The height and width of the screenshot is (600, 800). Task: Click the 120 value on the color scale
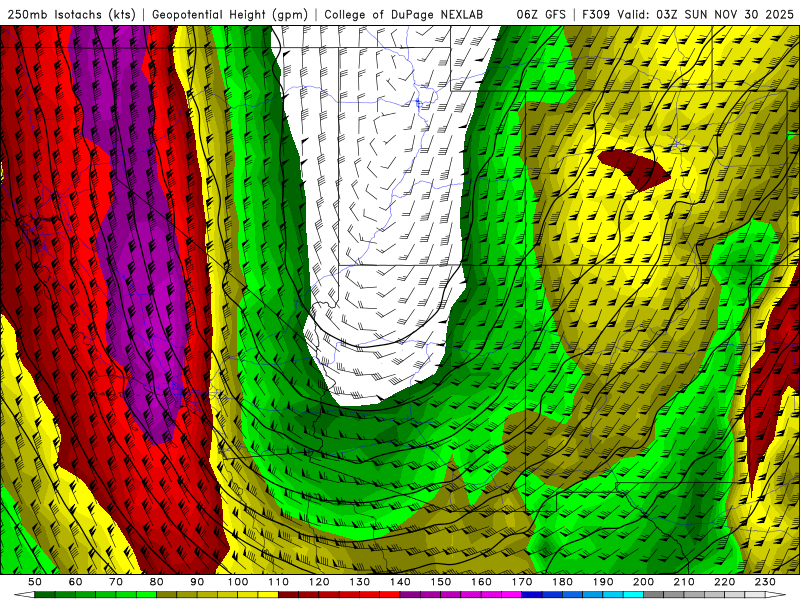click(319, 582)
